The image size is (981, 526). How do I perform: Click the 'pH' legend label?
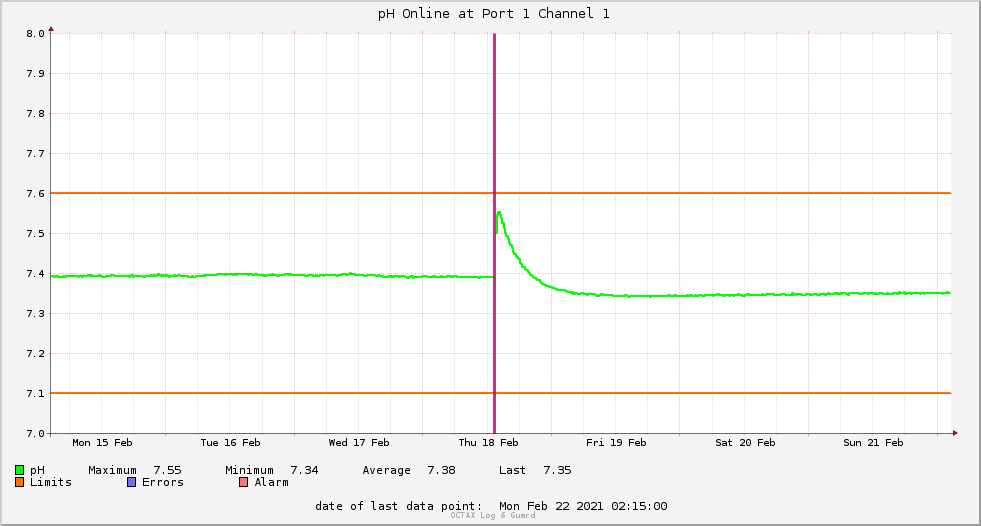38,471
